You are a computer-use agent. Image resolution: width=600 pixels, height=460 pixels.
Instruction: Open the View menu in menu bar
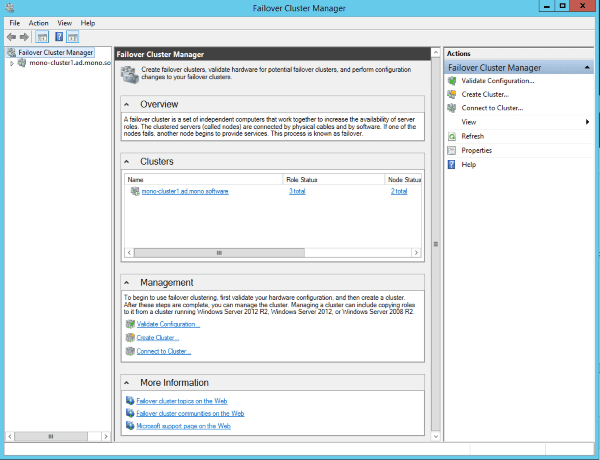(65, 23)
